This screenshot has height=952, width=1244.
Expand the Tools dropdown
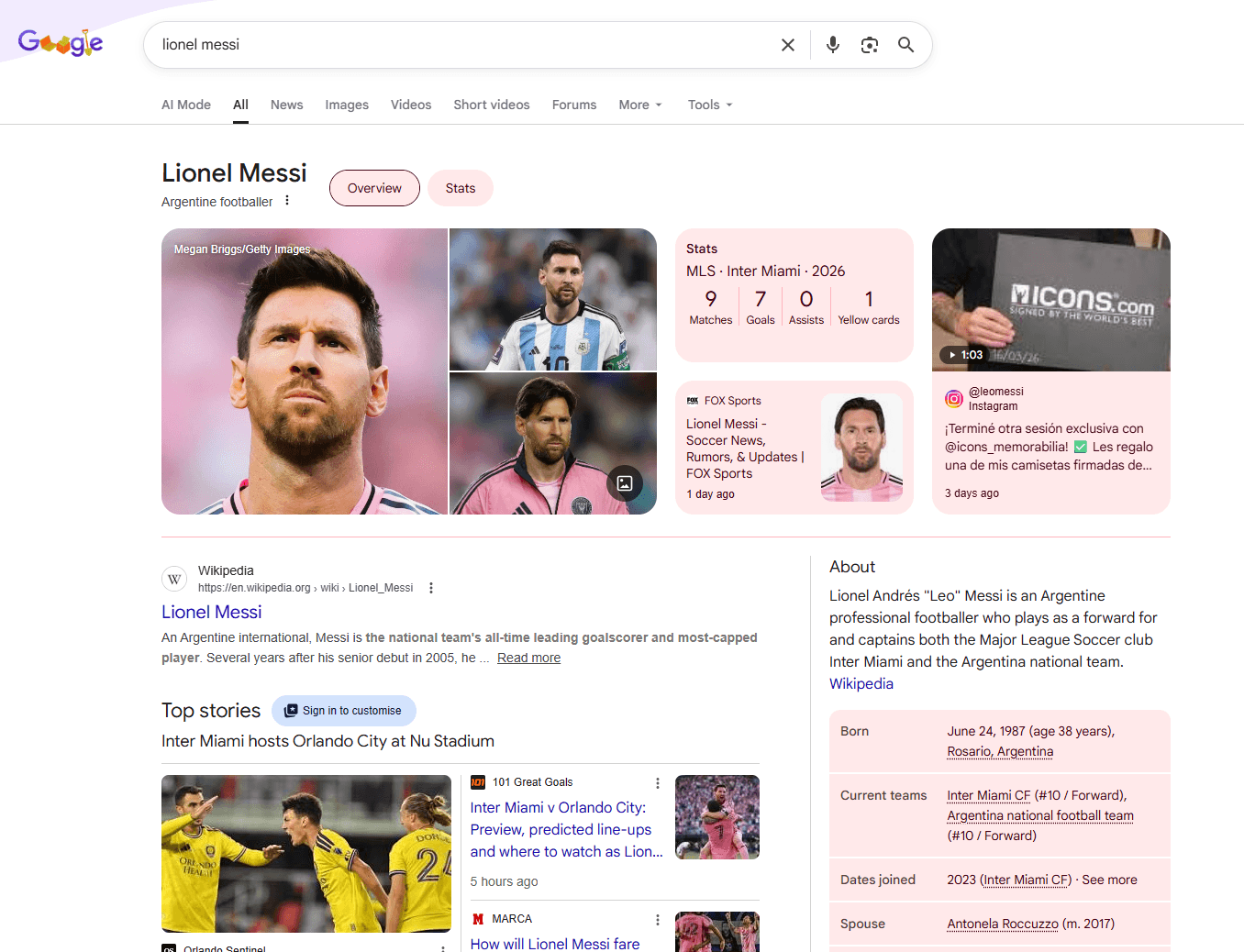click(x=711, y=105)
